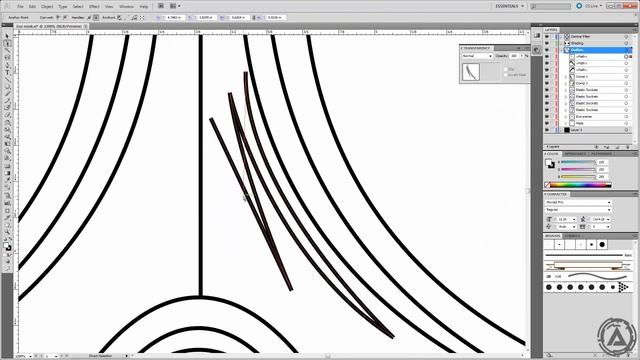Screen dimensions: 640x360
Task: Toggle visibility of the Outline layer
Action: click(547, 50)
